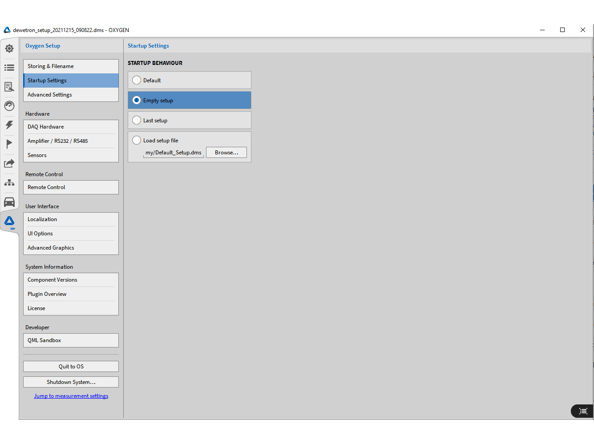
Task: Click the gauge instrument icon in sidebar
Action: [9, 106]
